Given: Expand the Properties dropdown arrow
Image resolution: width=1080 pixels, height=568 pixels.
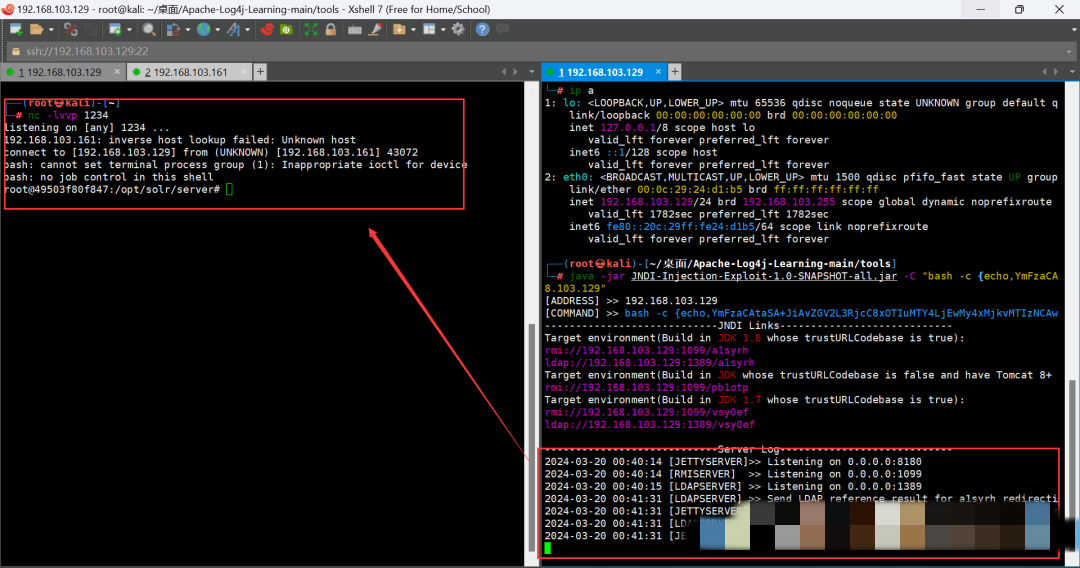Looking at the screenshot, I should click(129, 30).
